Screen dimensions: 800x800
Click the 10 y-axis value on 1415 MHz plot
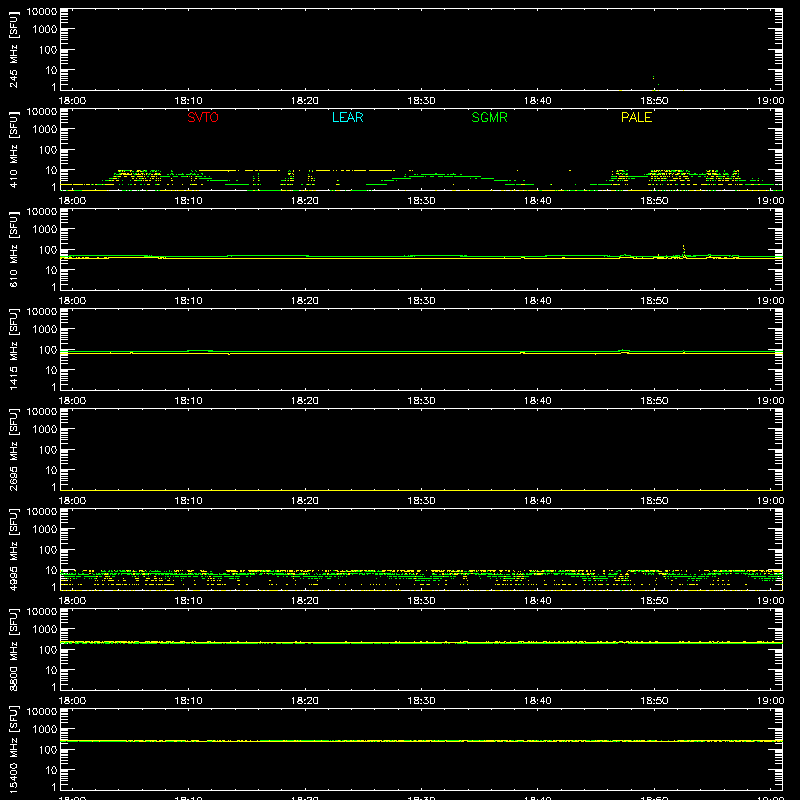click(x=51, y=370)
